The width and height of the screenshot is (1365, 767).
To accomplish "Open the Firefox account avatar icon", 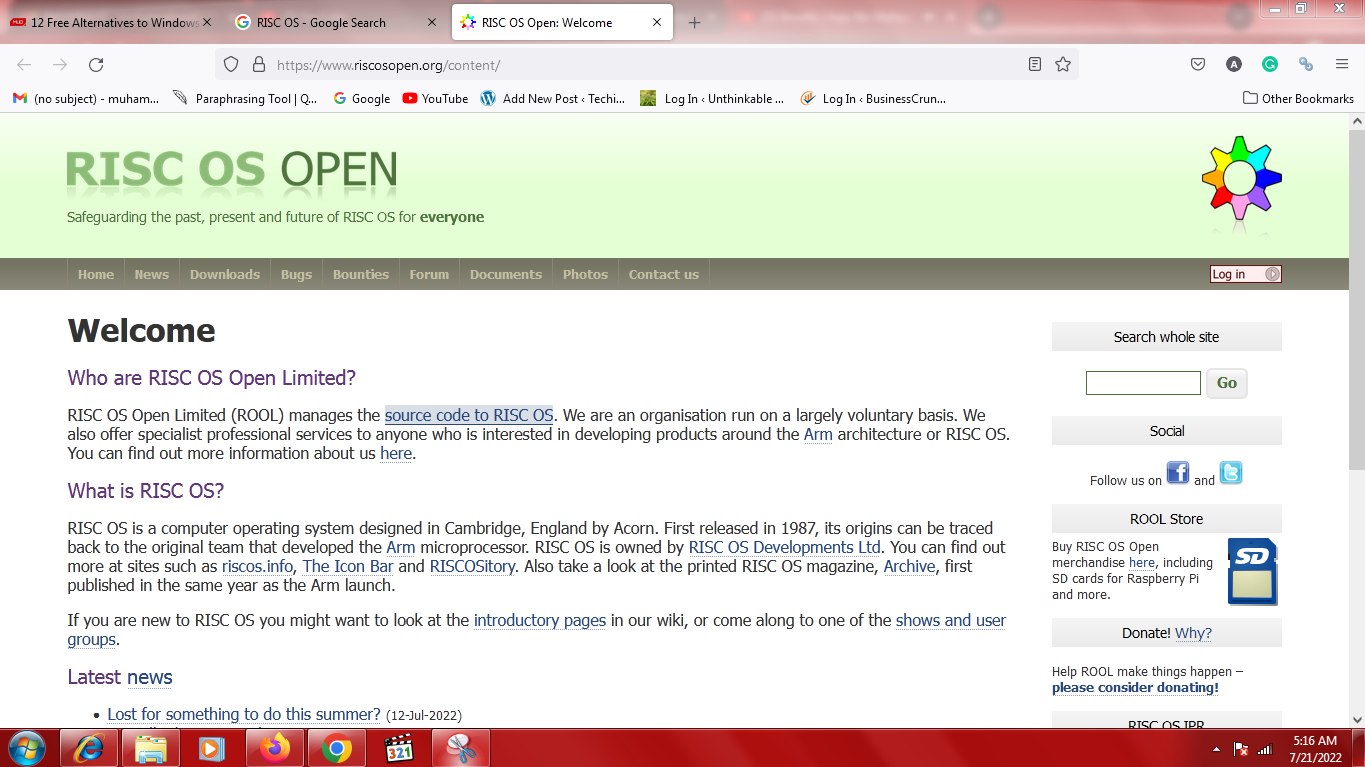I will coord(1234,64).
